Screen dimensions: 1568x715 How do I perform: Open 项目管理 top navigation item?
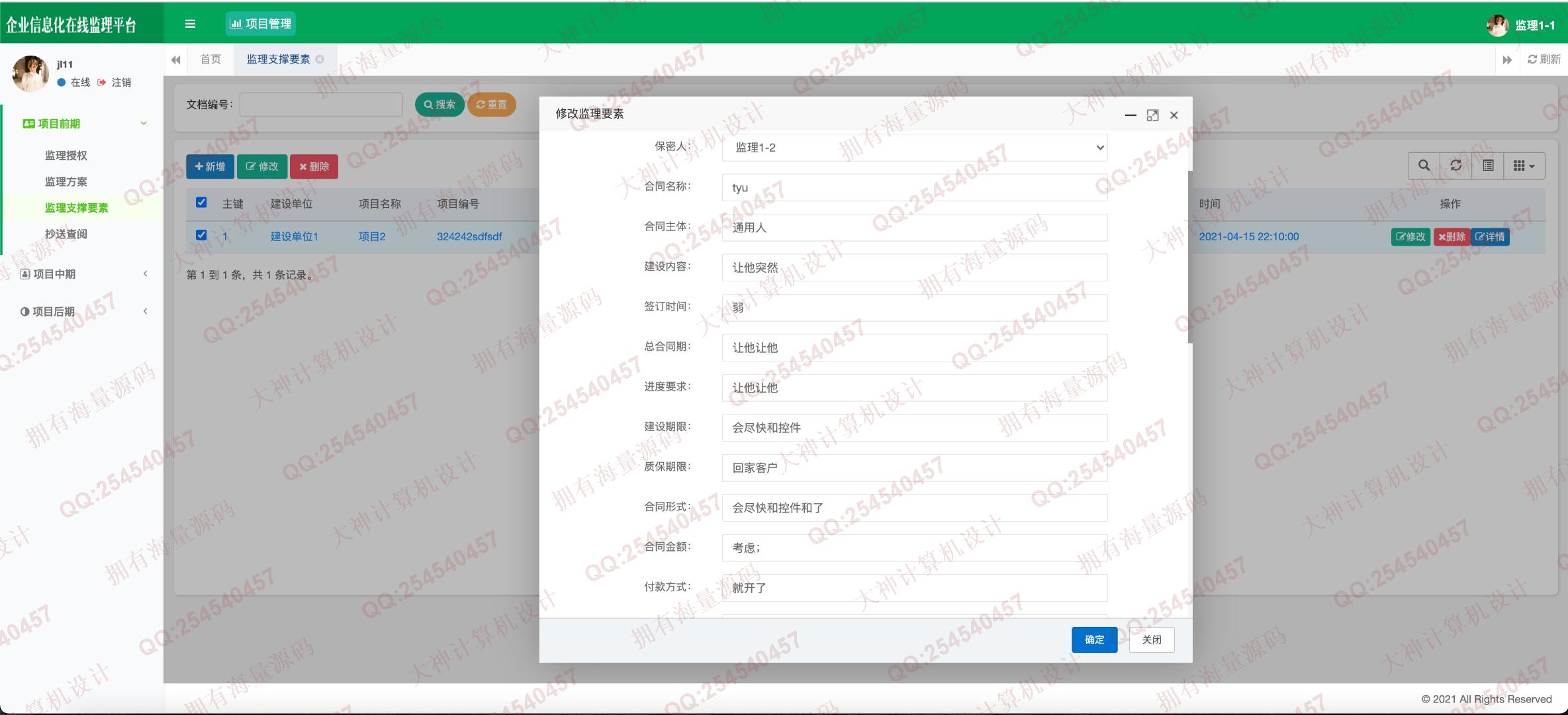(x=261, y=24)
